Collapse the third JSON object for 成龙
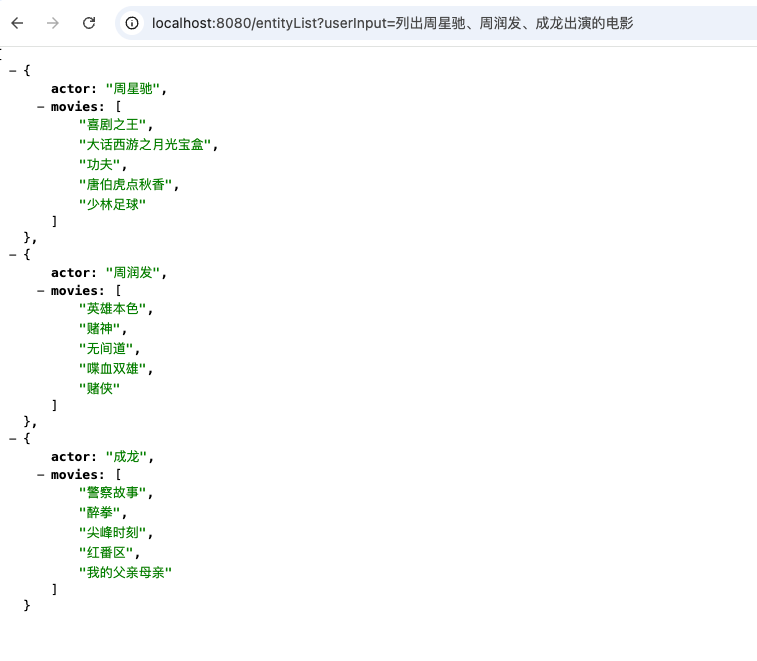 pyautogui.click(x=13, y=438)
